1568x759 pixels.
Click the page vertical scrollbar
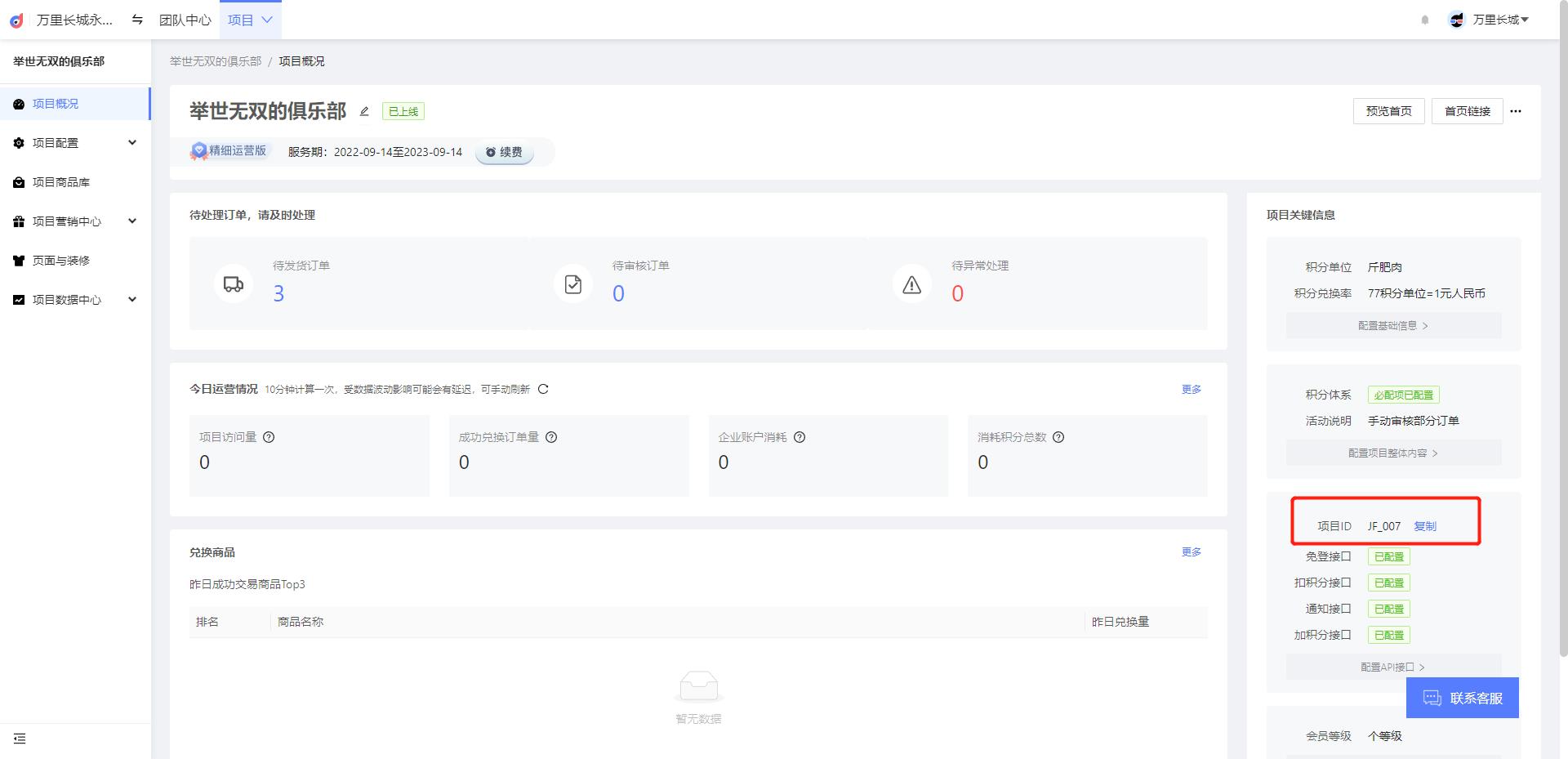click(x=1563, y=327)
